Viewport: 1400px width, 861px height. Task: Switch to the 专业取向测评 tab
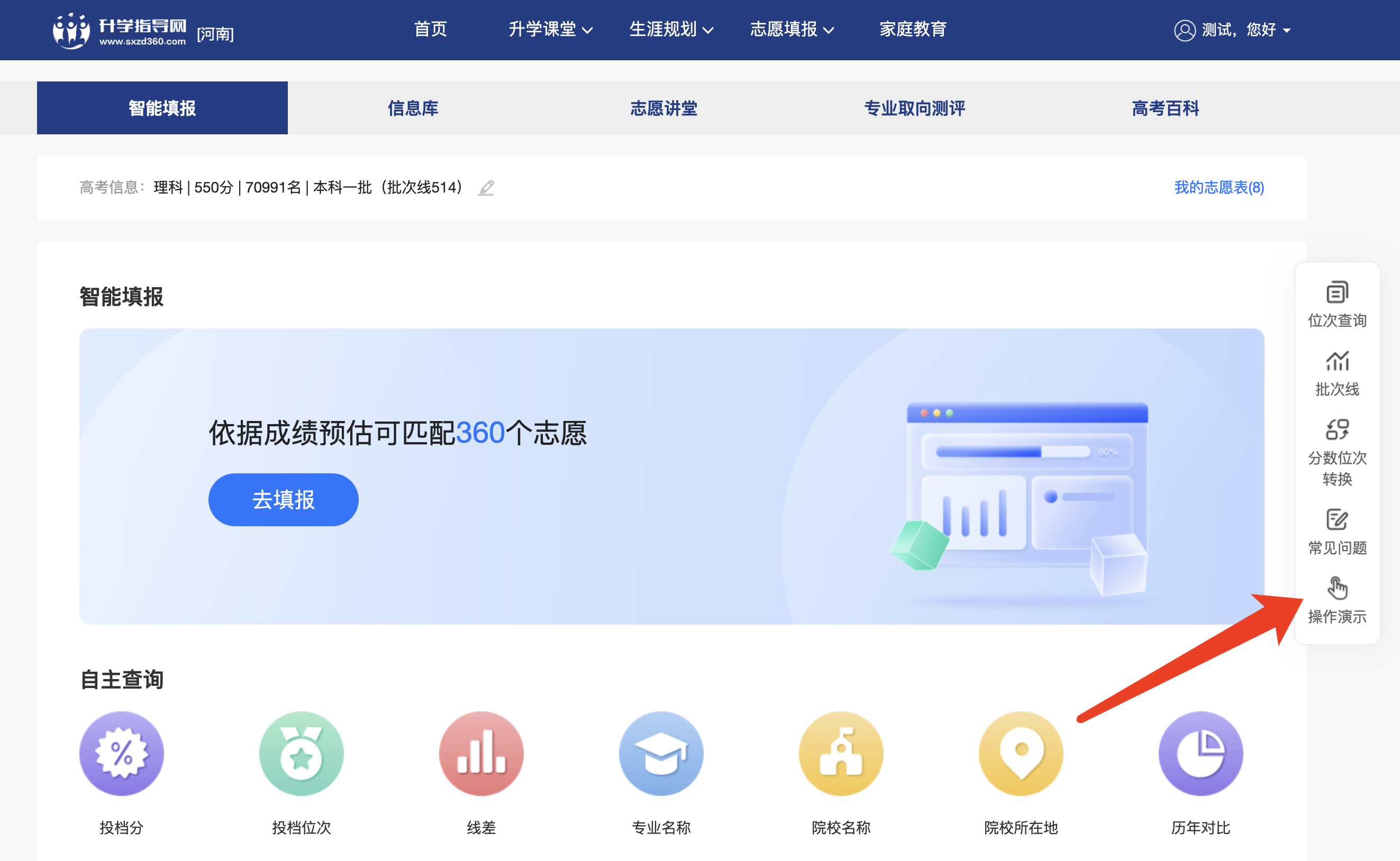click(914, 108)
